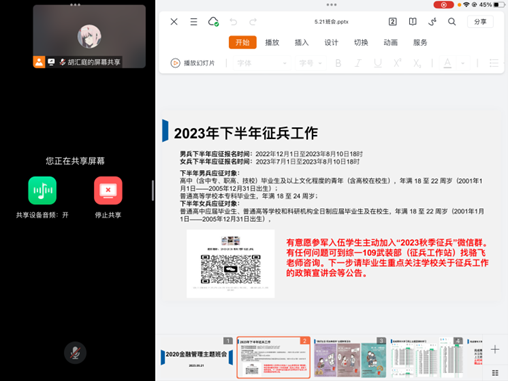
Task: Tap the screen share indicator icon
Action: pyautogui.click(x=51, y=62)
